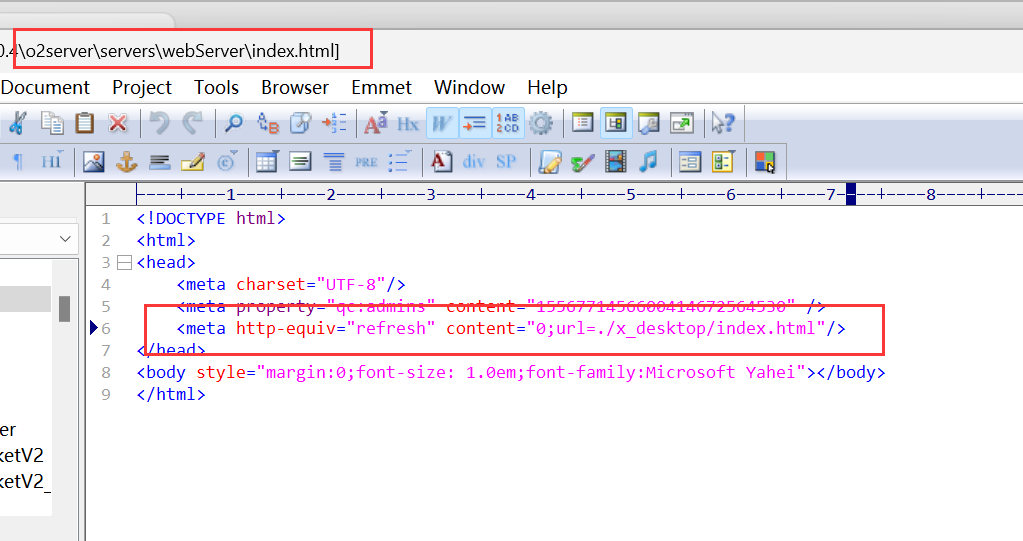Open the Document menu
Viewport: 1023px width, 541px height.
click(45, 87)
